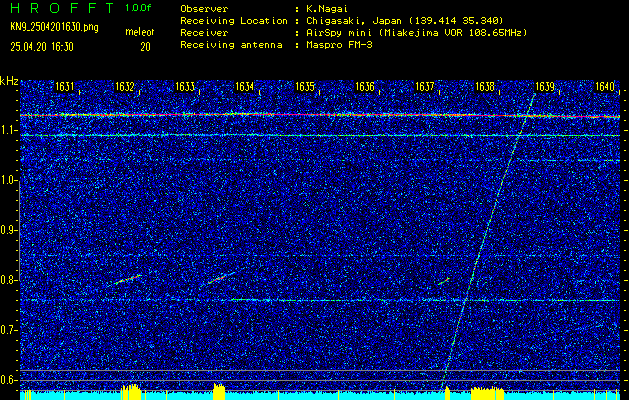Click the kHz axis unit label

[9, 81]
